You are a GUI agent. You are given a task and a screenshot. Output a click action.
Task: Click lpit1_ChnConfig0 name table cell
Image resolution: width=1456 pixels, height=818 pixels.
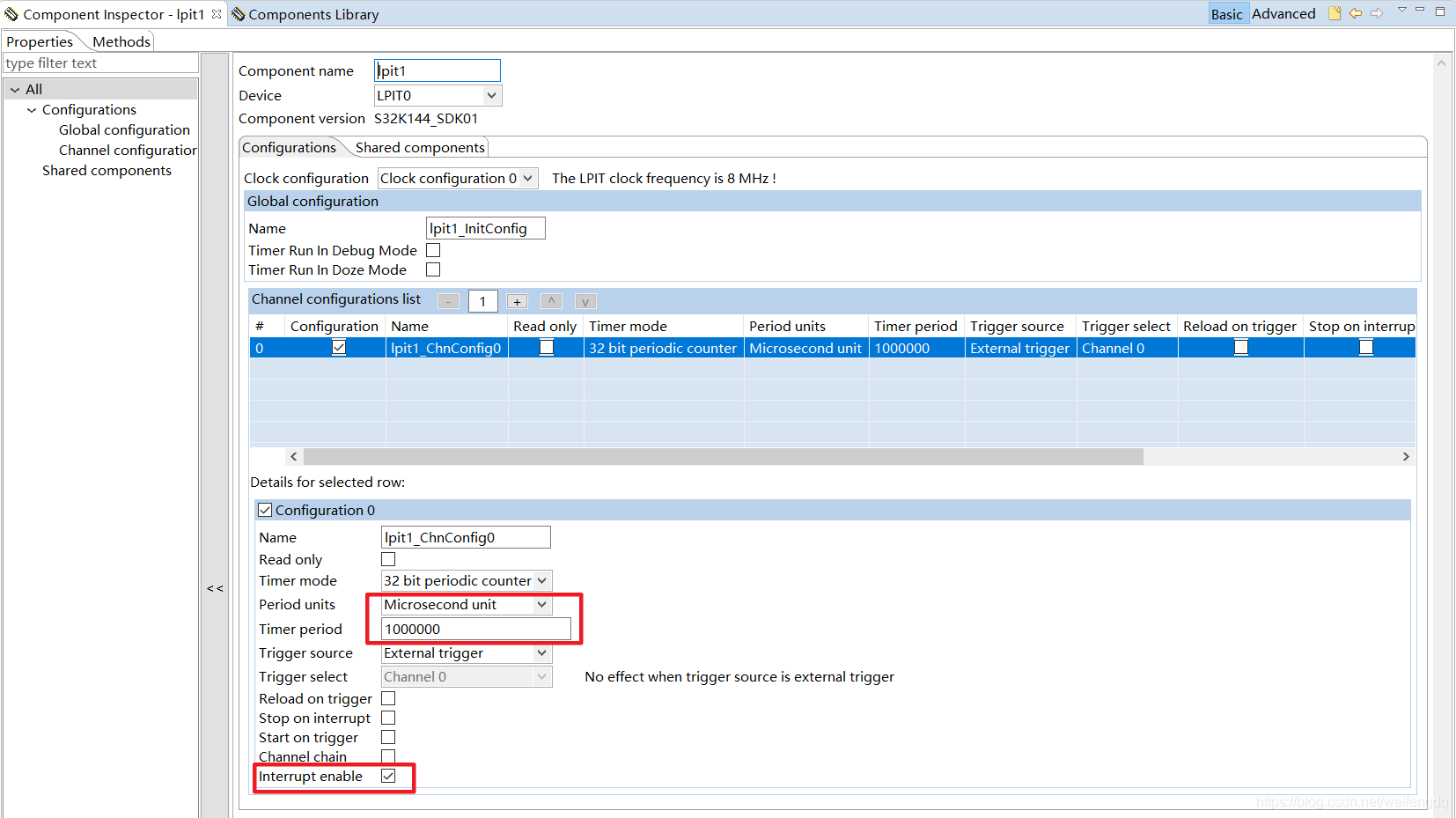point(446,348)
